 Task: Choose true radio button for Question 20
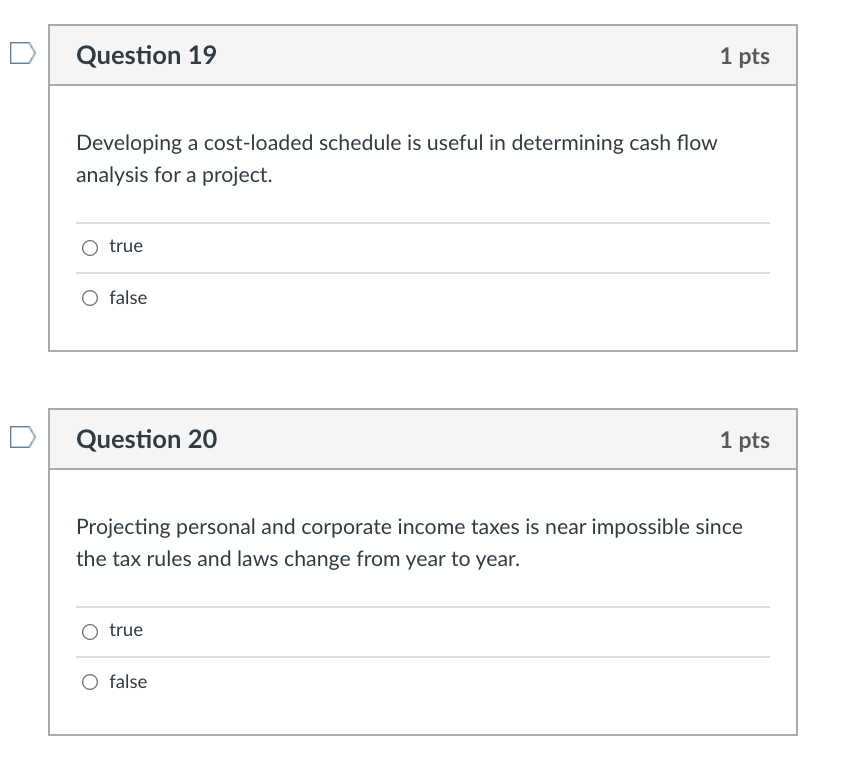(90, 631)
